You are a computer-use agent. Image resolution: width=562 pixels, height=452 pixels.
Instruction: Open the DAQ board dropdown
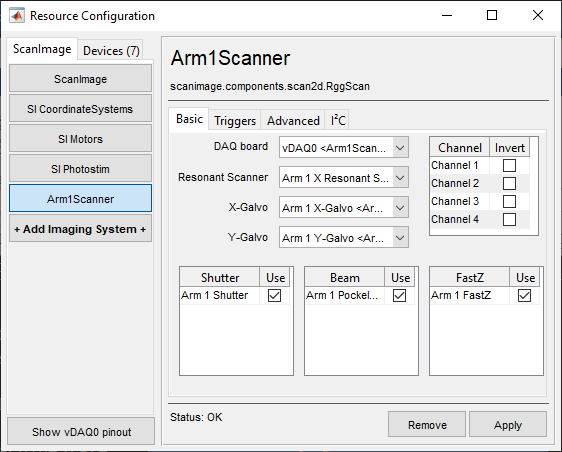coord(344,147)
